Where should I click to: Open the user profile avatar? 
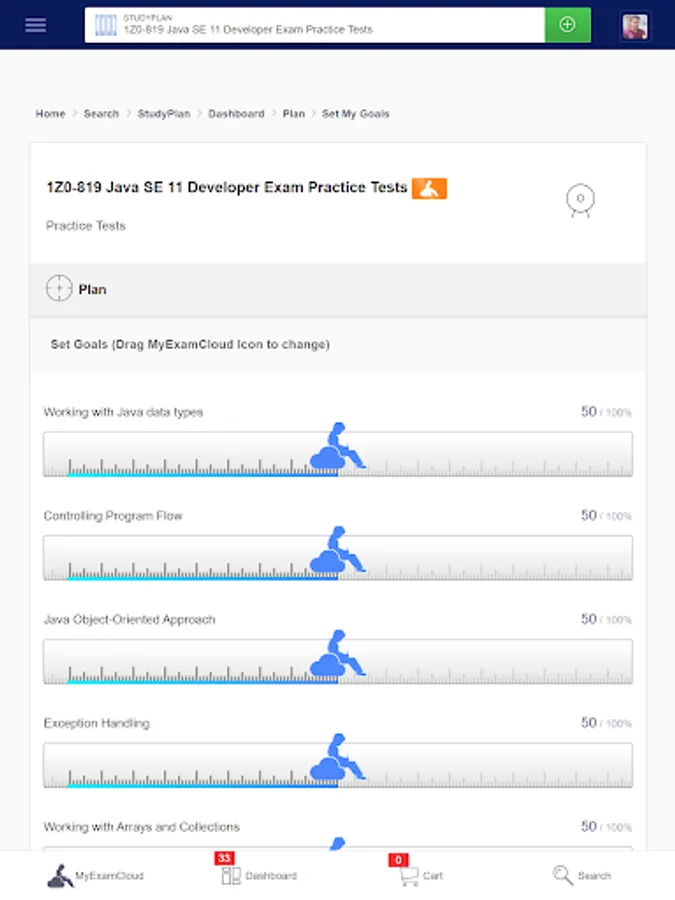635,26
